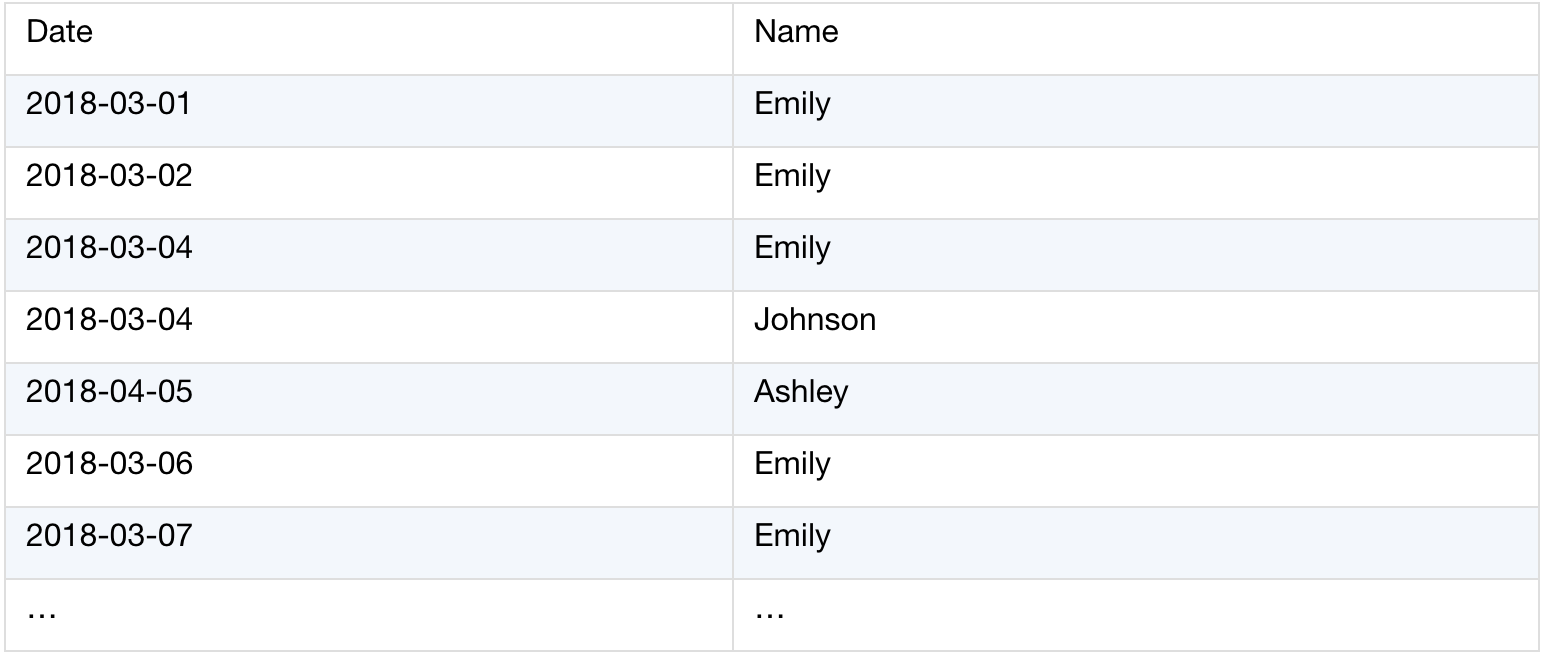Select the 2018-03-07 date cell

coord(369,542)
